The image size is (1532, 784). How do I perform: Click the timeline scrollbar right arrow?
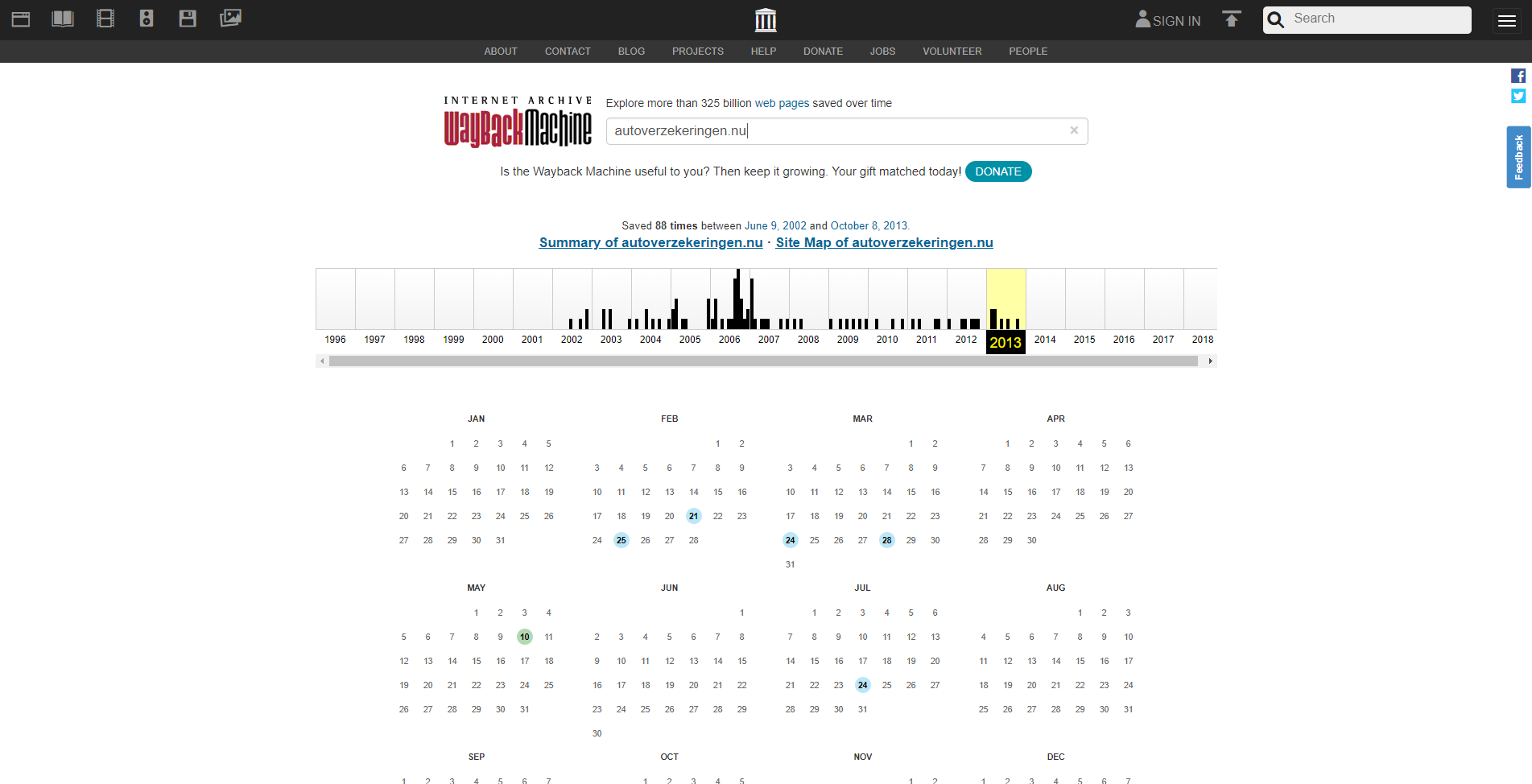click(1210, 361)
